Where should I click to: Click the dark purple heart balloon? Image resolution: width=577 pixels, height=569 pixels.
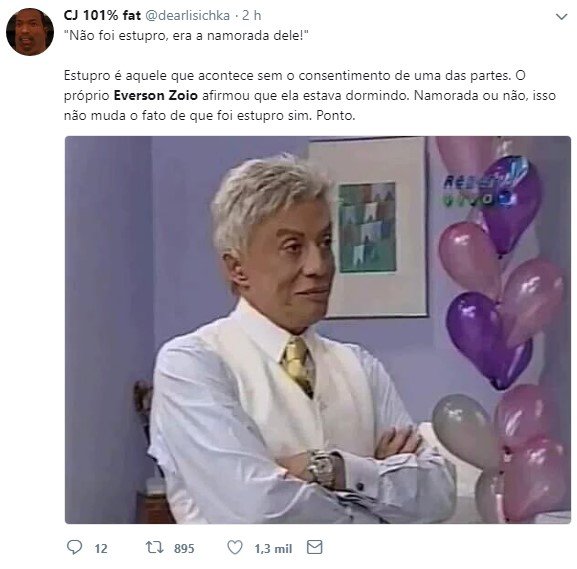tap(489, 339)
